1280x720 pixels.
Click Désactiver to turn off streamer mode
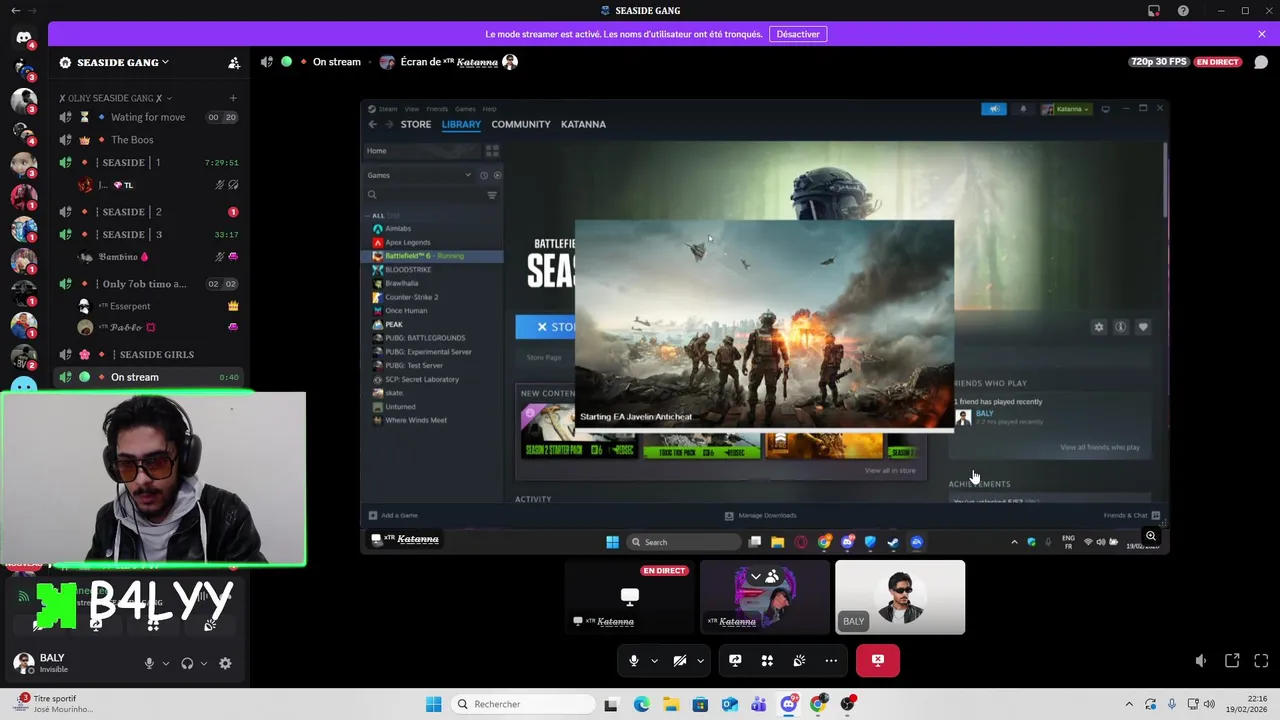(798, 34)
